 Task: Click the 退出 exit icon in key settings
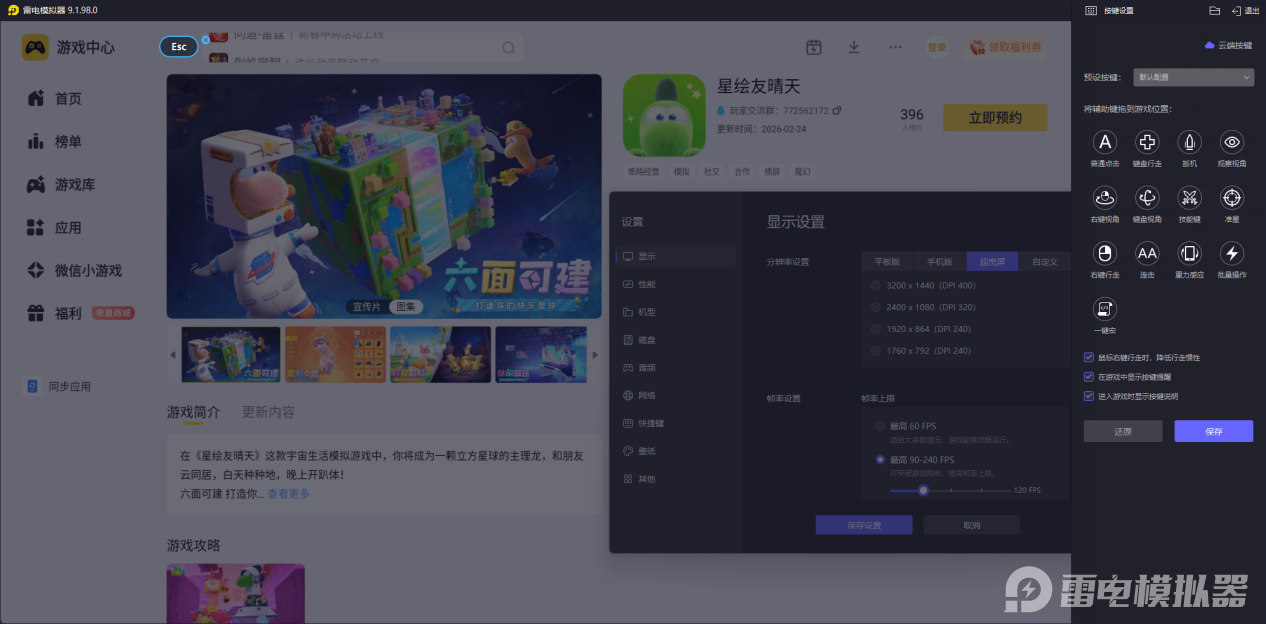(x=1237, y=10)
